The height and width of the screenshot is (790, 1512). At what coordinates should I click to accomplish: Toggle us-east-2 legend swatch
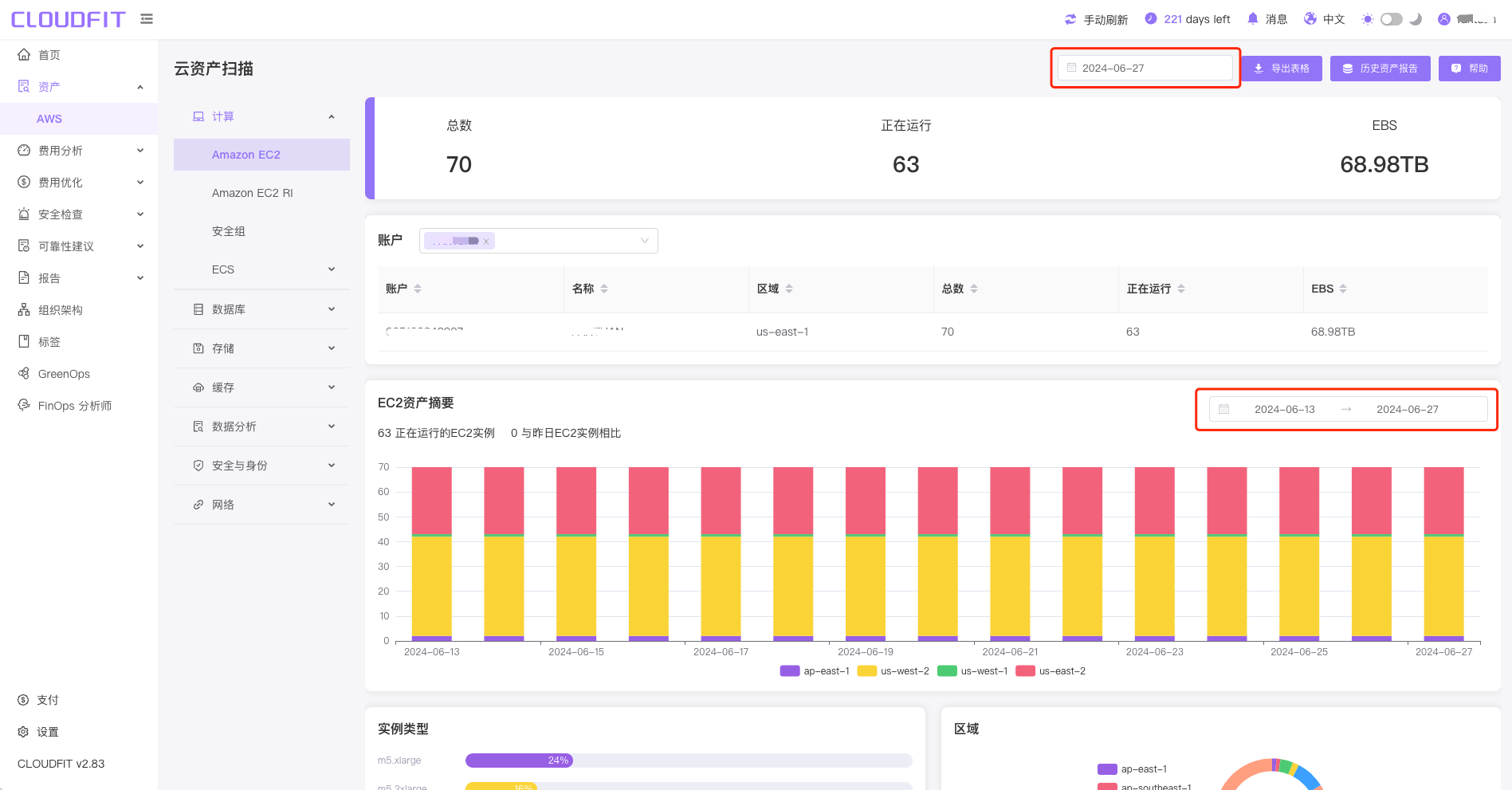click(x=1026, y=671)
